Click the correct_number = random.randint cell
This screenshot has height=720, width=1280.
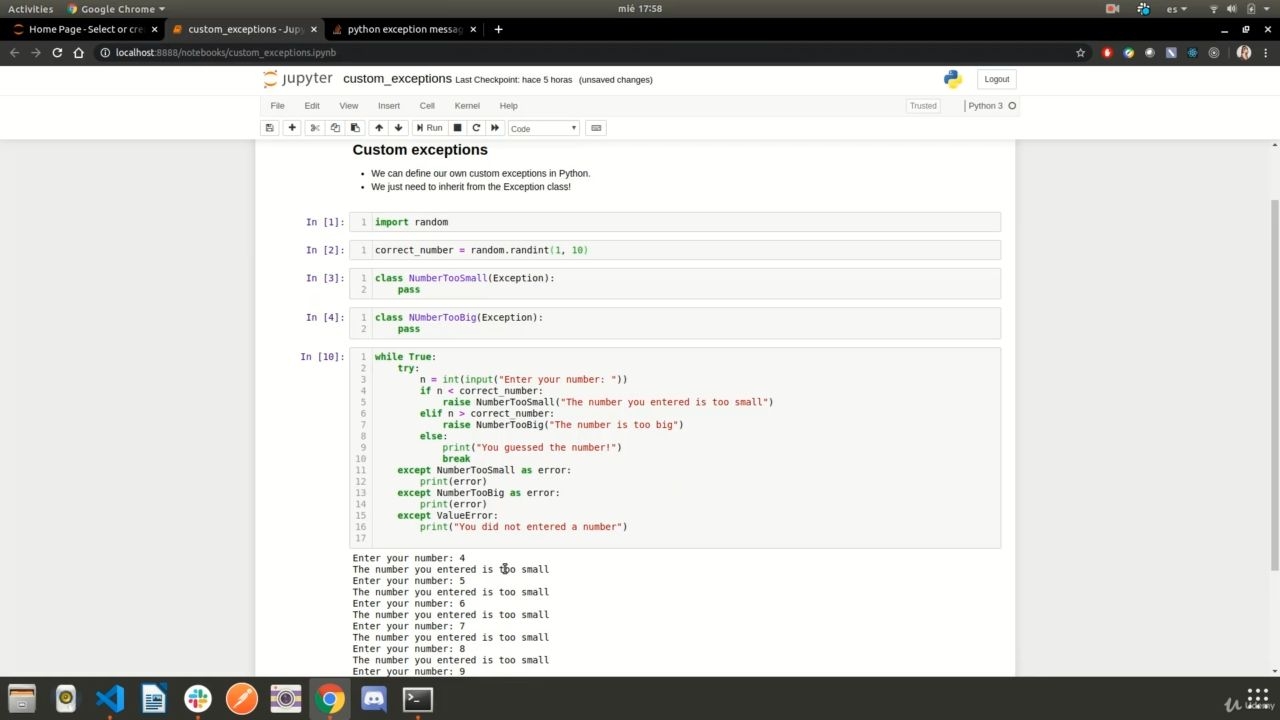(675, 250)
